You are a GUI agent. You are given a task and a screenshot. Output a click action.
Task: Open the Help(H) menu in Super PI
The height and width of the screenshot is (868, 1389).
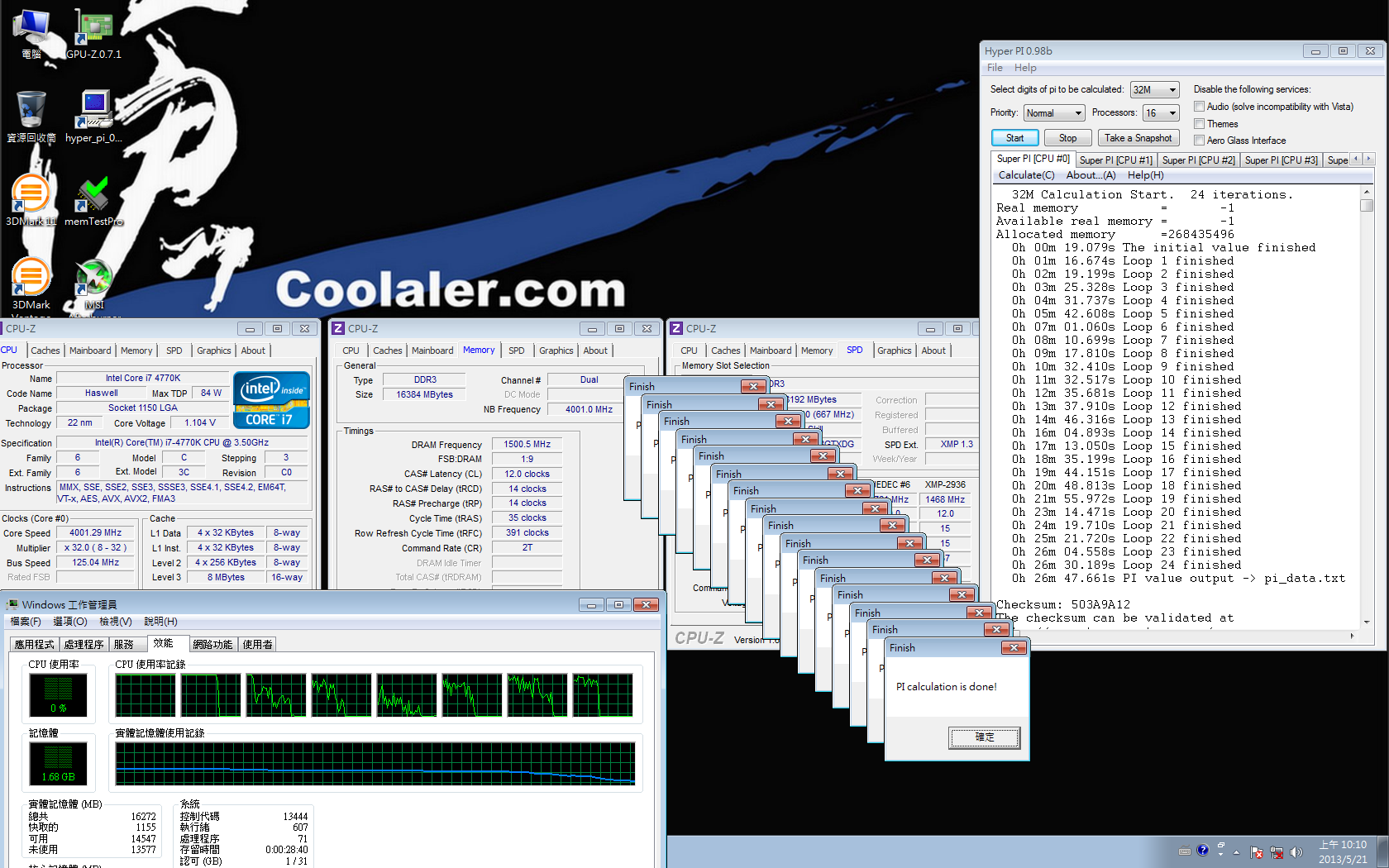[1145, 175]
